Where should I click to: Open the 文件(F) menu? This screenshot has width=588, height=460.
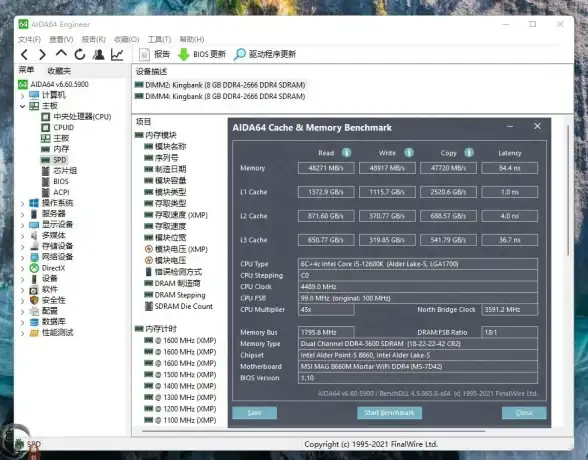[29, 39]
